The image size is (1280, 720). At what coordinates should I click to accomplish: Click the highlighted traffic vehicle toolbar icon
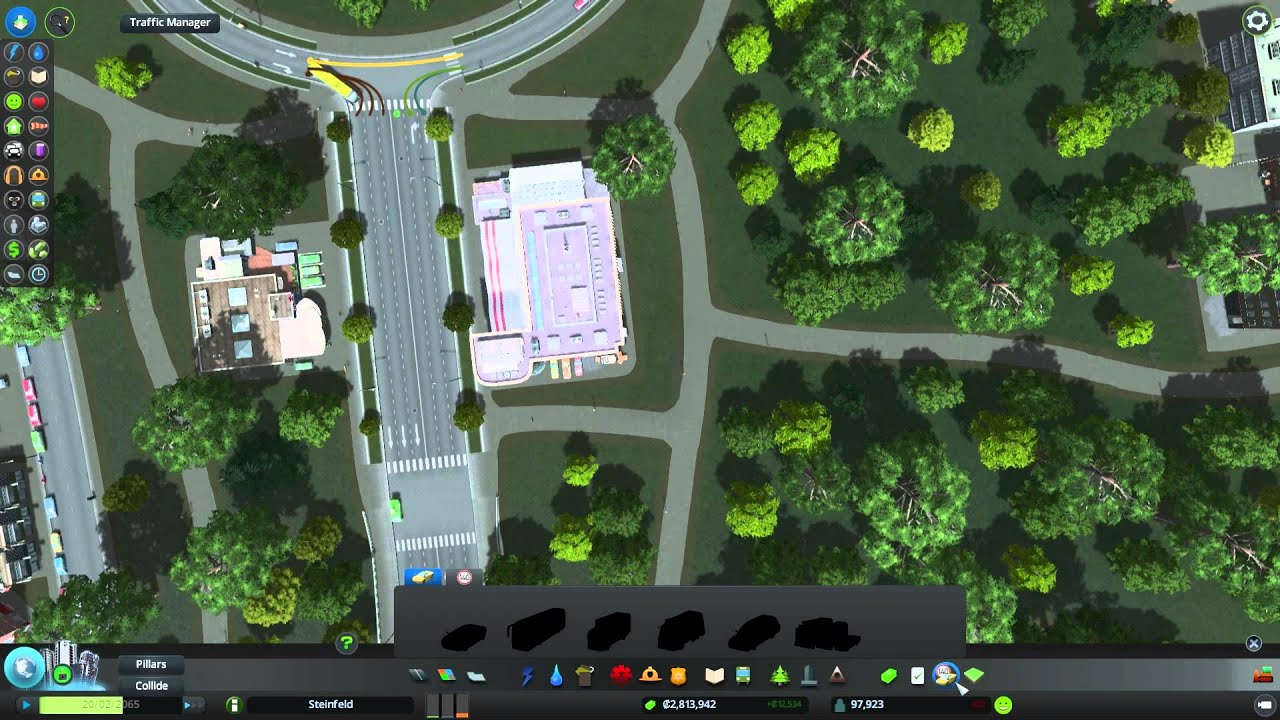(946, 676)
